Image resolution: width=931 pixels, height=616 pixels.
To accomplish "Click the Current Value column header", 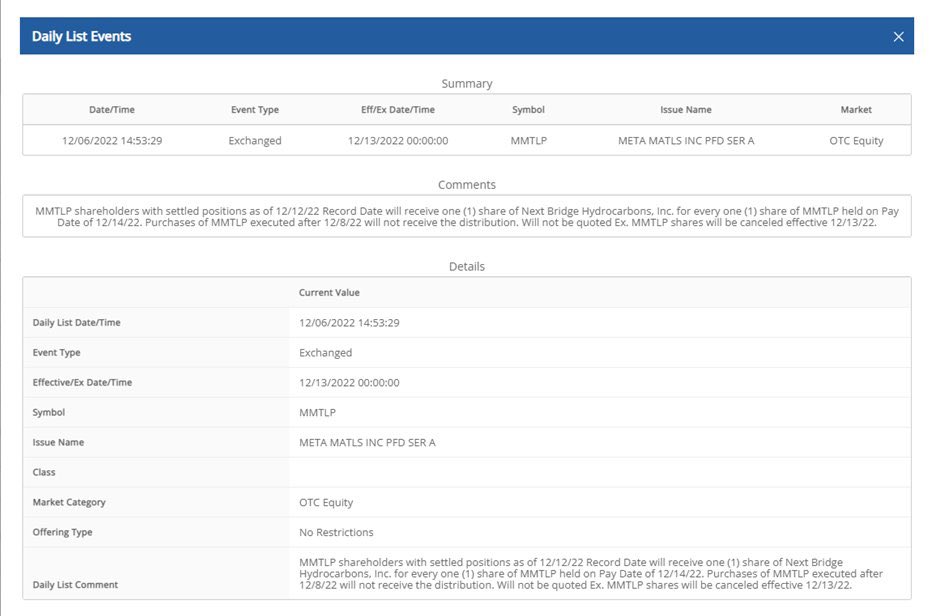I will pyautogui.click(x=329, y=292).
